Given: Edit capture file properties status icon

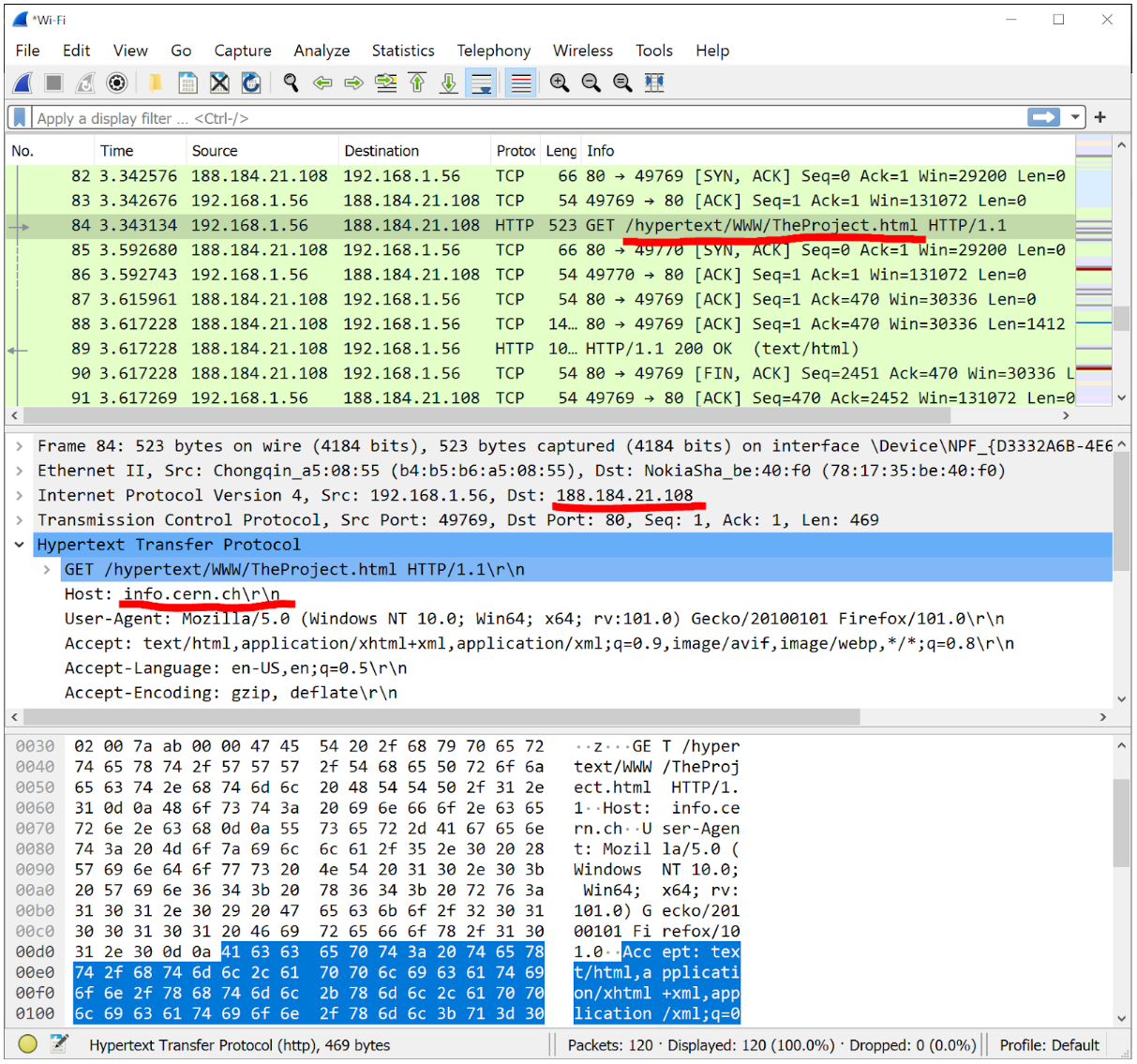Looking at the screenshot, I should (59, 1043).
